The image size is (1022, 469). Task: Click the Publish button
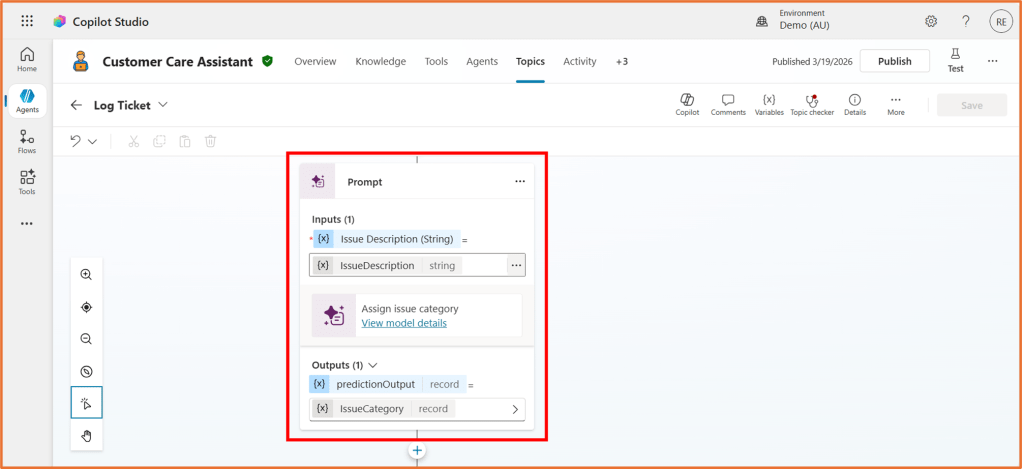[x=894, y=61]
